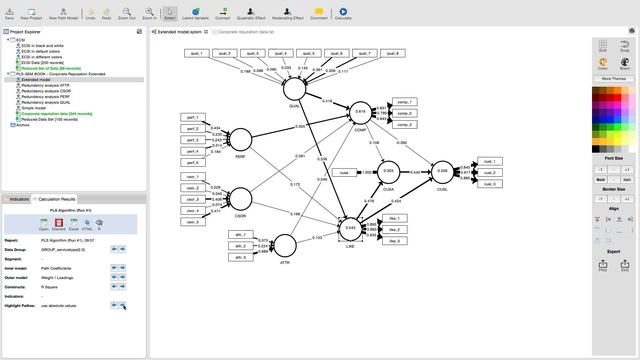Add a Comment using toolbar icon

(x=319, y=13)
